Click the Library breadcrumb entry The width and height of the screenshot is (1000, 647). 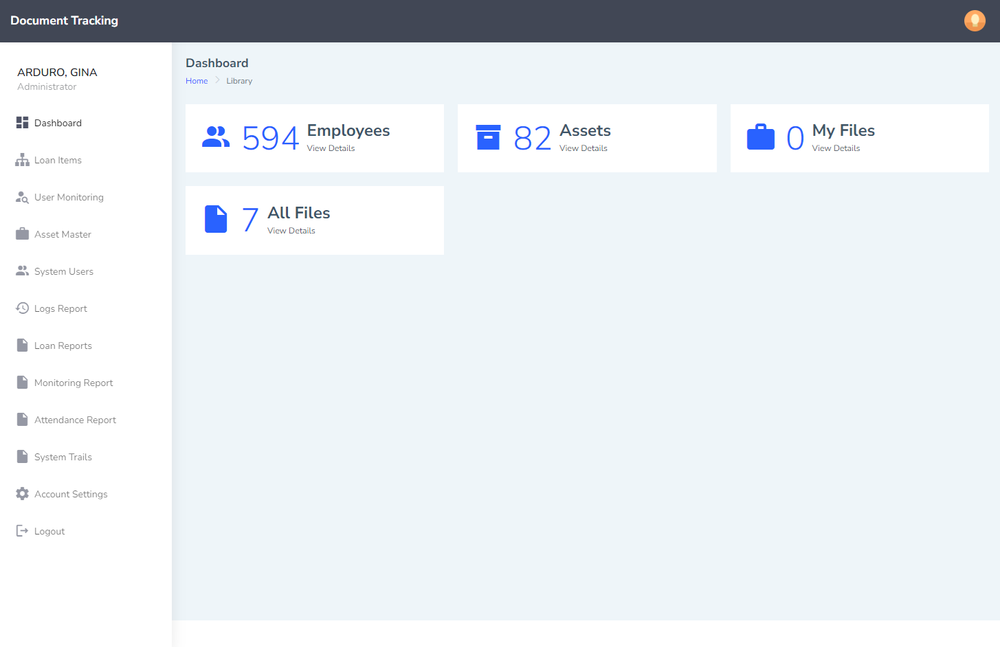[x=239, y=80]
